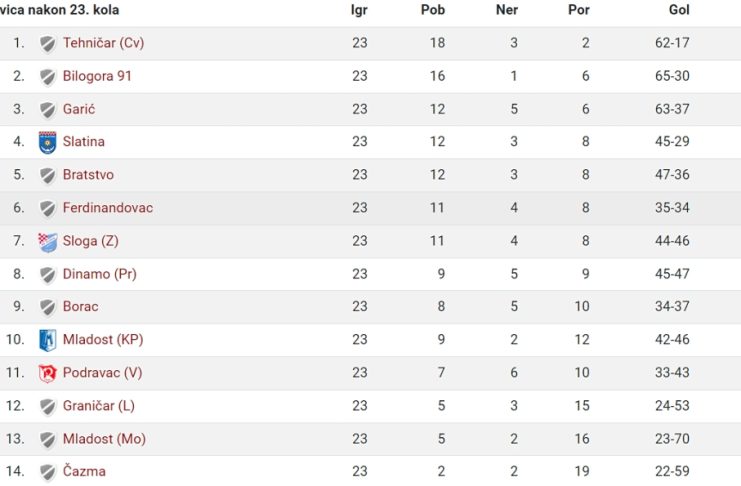
Task: Click Tehničar (Cv) grey shield icon
Action: click(x=47, y=44)
